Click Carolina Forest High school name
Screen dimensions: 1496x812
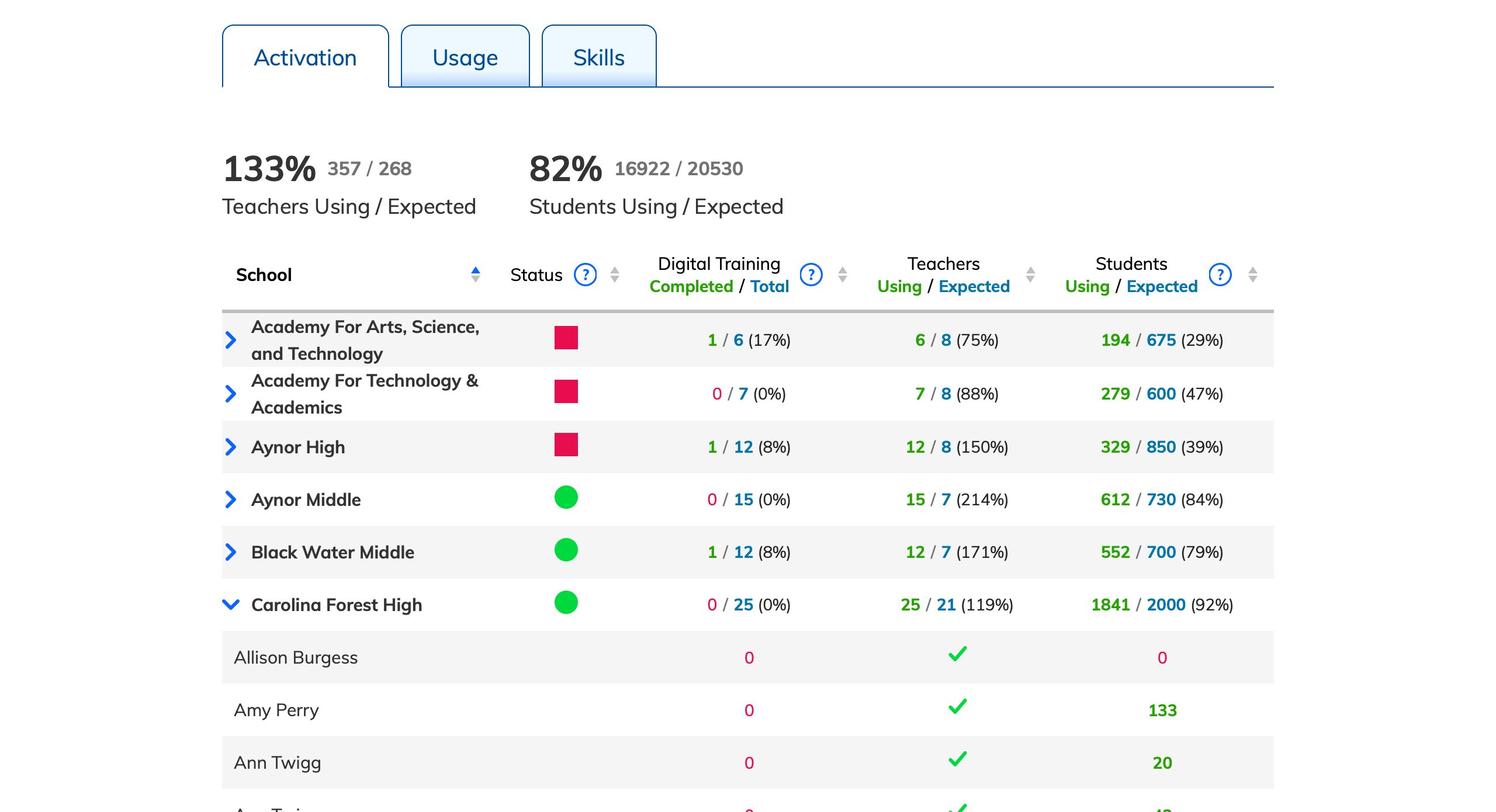point(337,605)
